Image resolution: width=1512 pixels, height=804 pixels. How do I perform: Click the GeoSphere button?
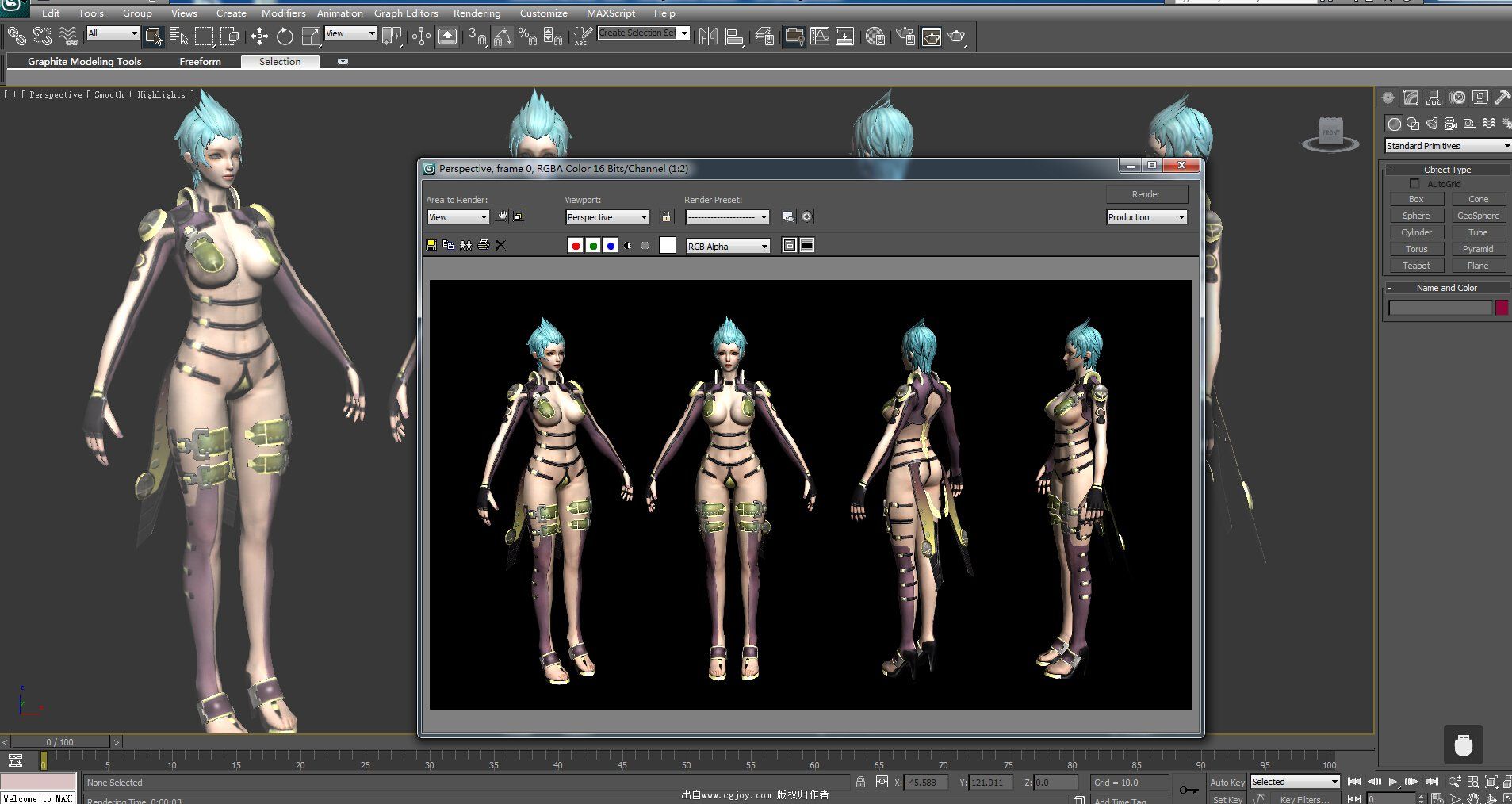point(1478,216)
